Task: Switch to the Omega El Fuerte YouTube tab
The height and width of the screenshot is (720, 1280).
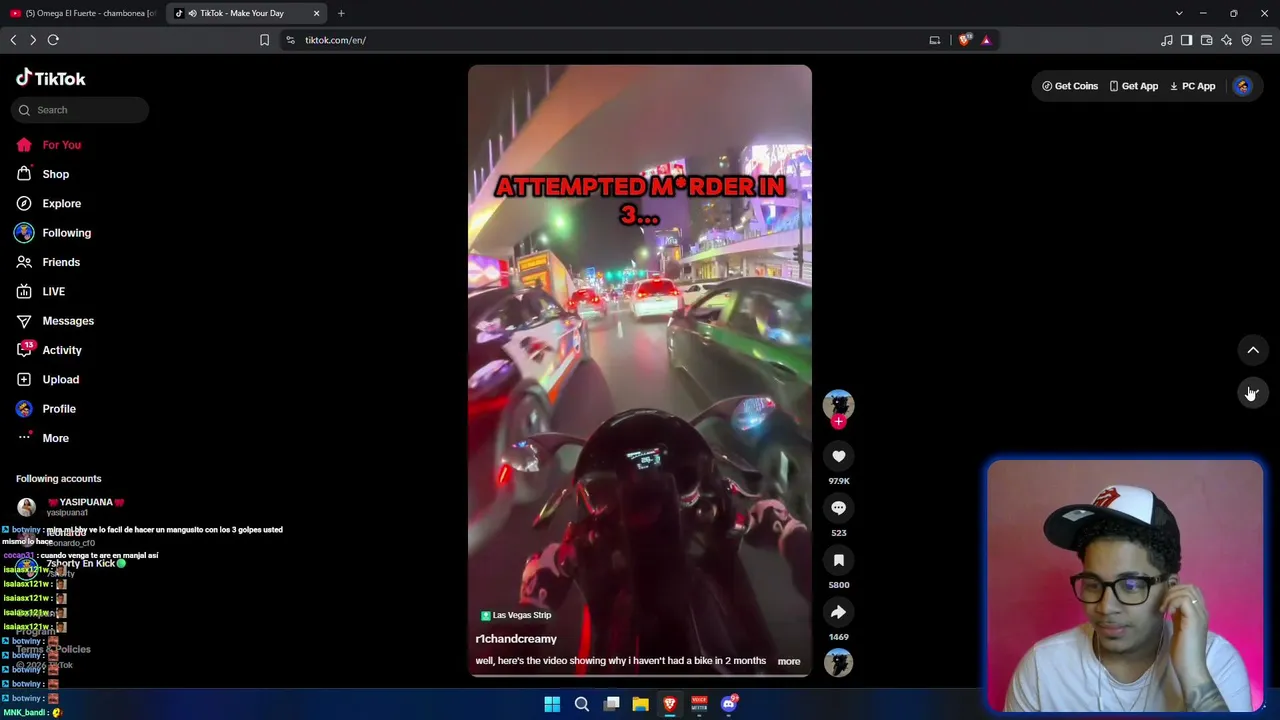Action: [x=82, y=13]
